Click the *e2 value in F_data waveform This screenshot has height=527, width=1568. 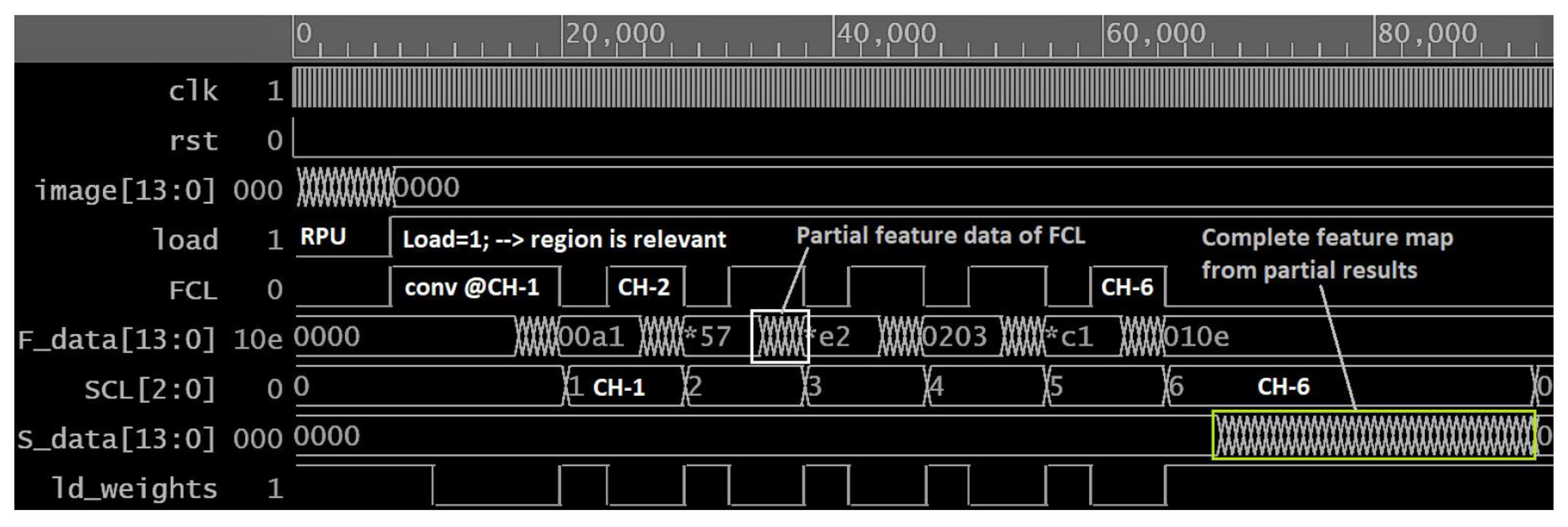click(827, 337)
